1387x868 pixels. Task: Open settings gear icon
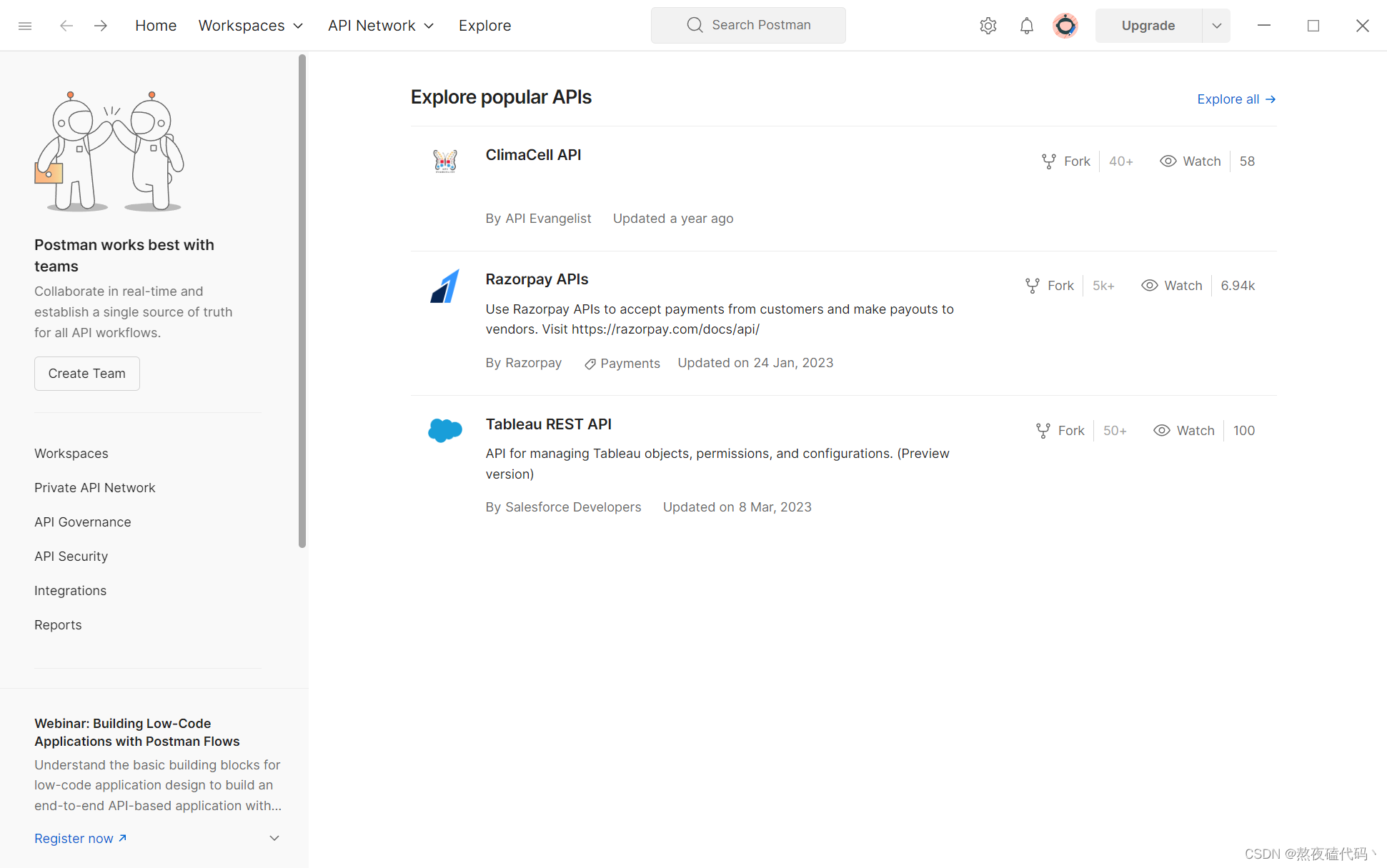(988, 26)
